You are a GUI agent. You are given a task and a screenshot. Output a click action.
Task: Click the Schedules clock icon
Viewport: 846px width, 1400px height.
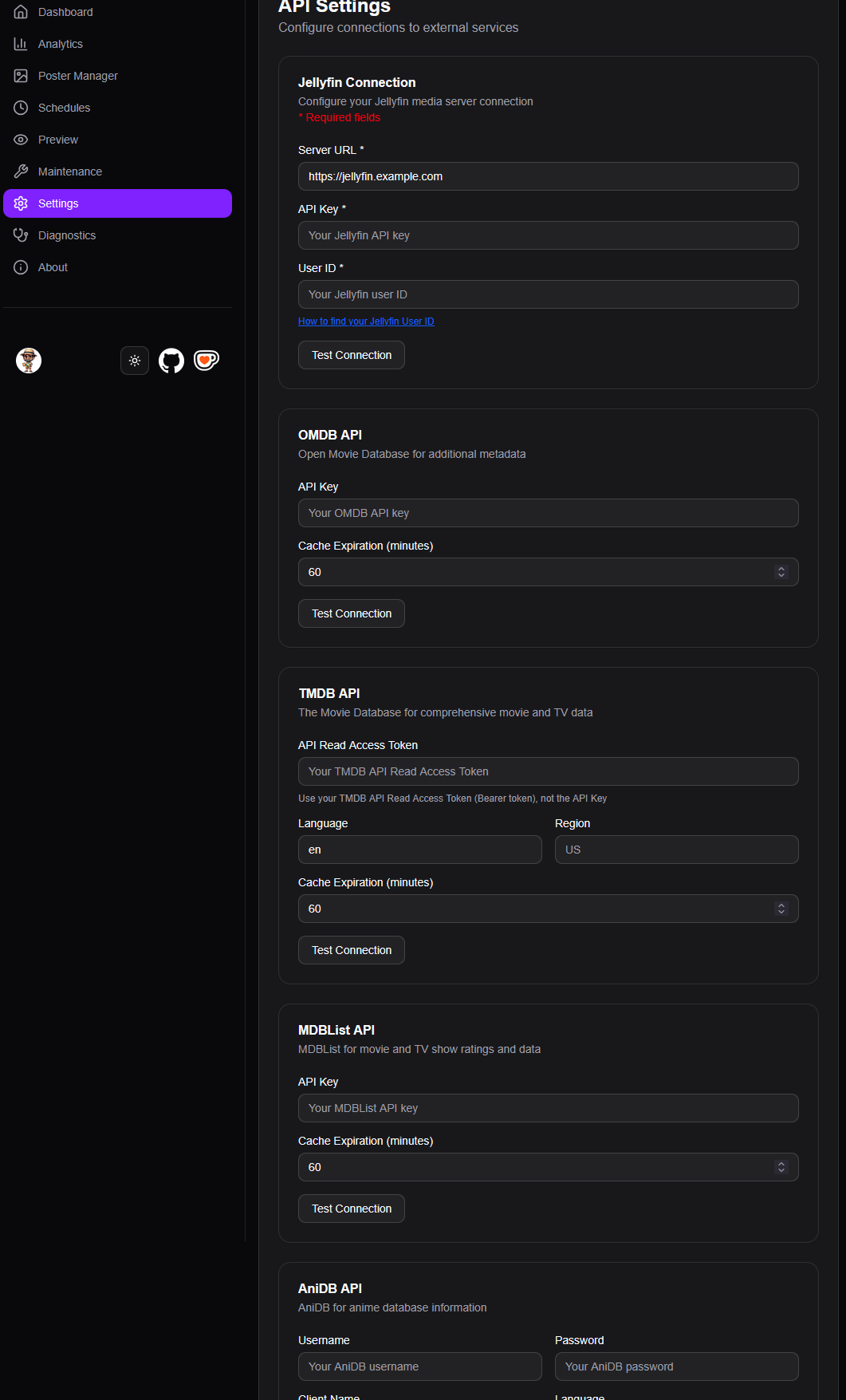click(21, 108)
